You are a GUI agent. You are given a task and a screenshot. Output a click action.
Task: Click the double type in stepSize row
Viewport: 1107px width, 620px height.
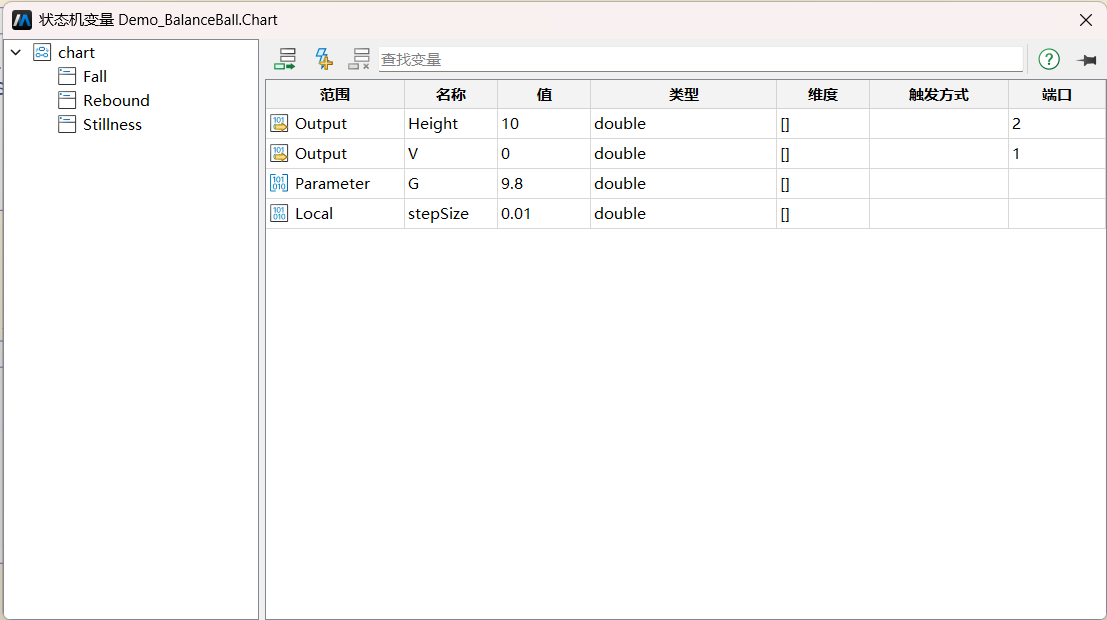click(683, 213)
